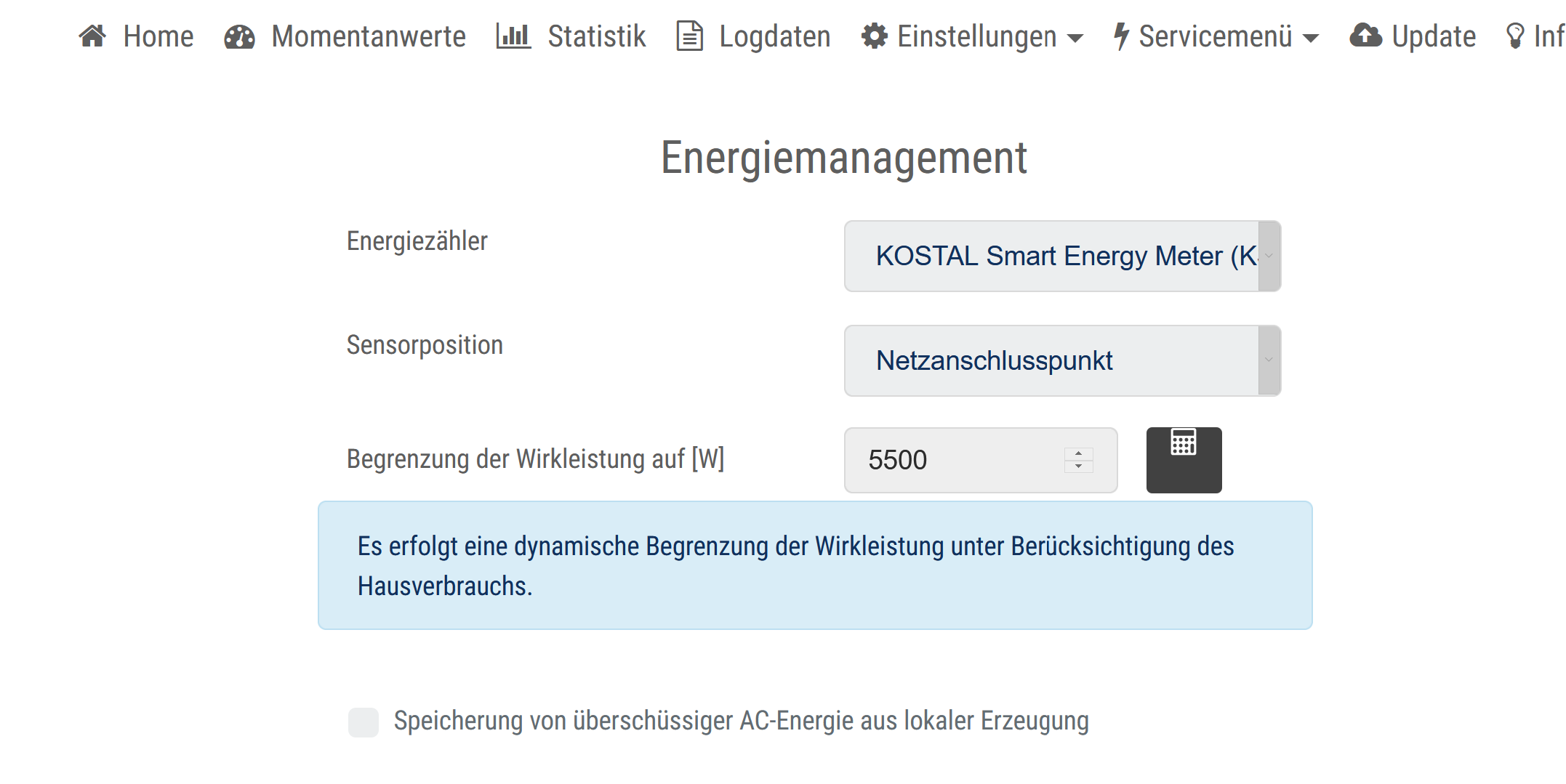Image resolution: width=1566 pixels, height=784 pixels.
Task: Click the Begrenzung der Wirkleistung auf [W] label
Action: 535,459
